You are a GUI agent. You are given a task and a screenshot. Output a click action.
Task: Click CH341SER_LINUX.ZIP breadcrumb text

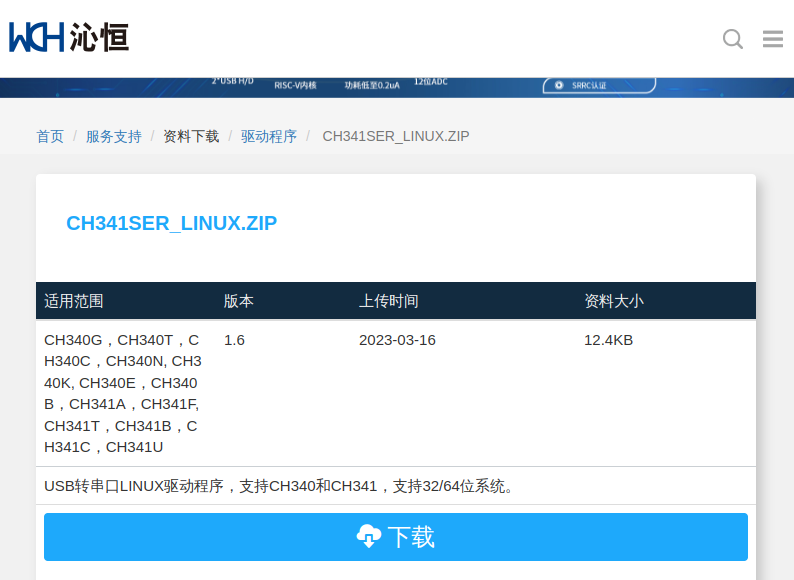click(395, 136)
